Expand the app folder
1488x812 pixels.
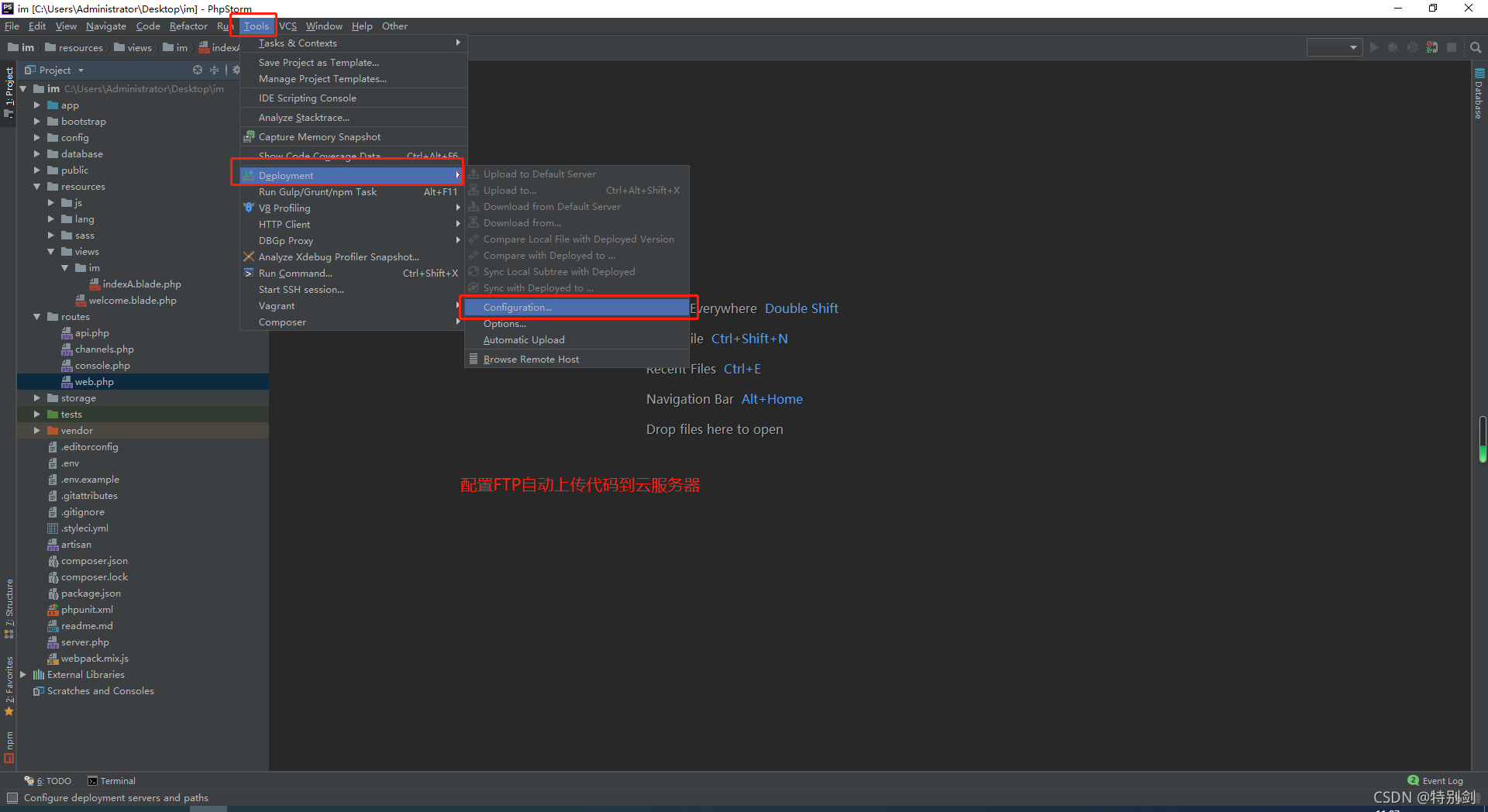click(x=36, y=105)
